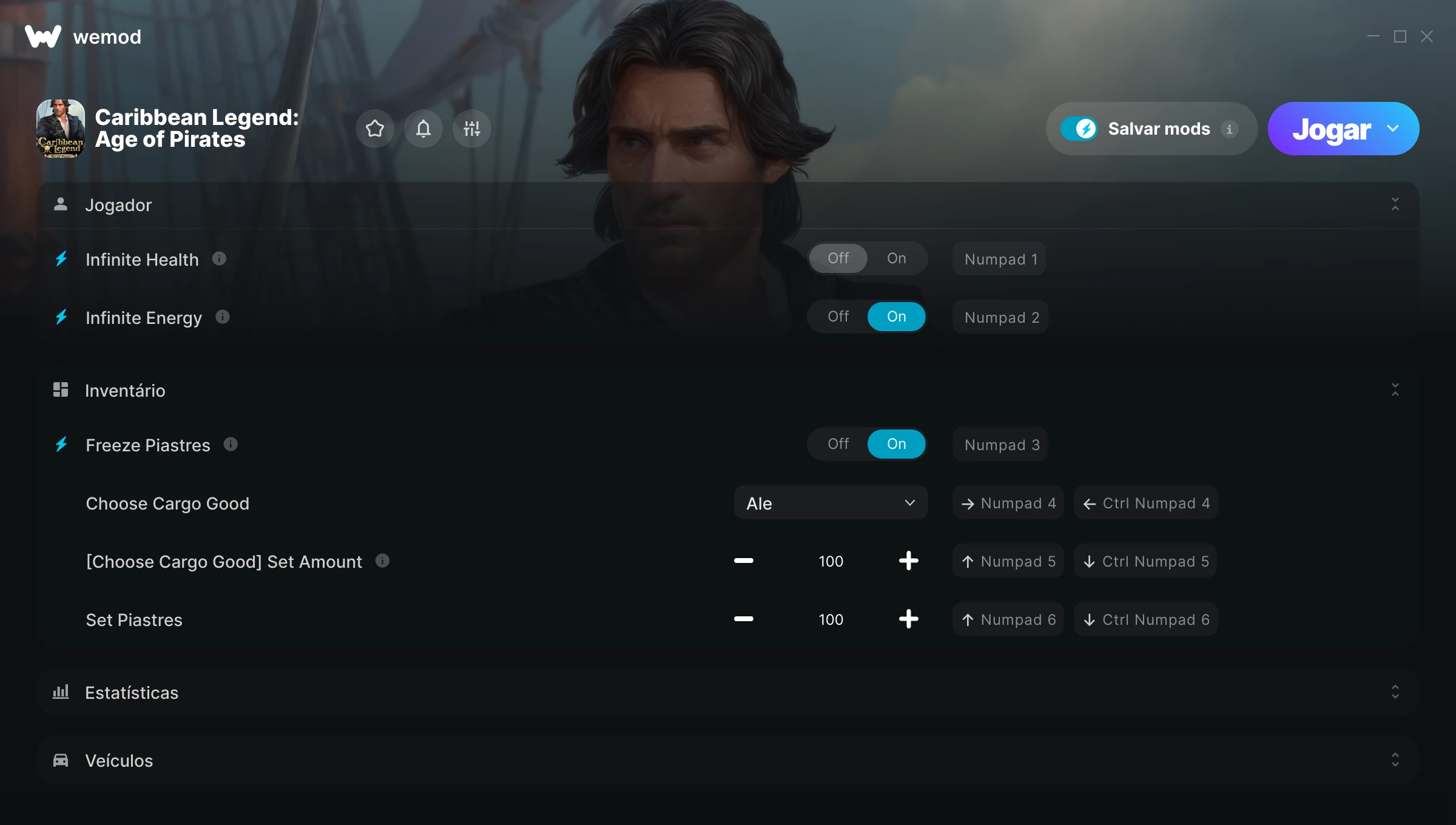Viewport: 1456px width, 825px height.
Task: Switch off Freeze Piastres
Action: [x=838, y=444]
